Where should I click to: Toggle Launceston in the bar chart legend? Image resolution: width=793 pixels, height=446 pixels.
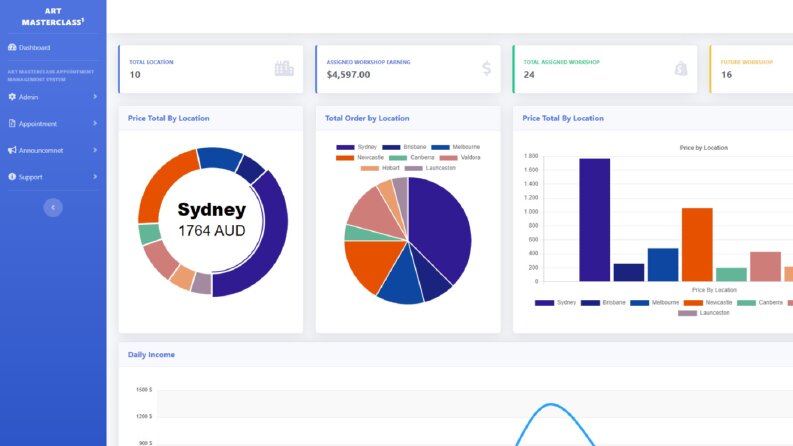(704, 313)
